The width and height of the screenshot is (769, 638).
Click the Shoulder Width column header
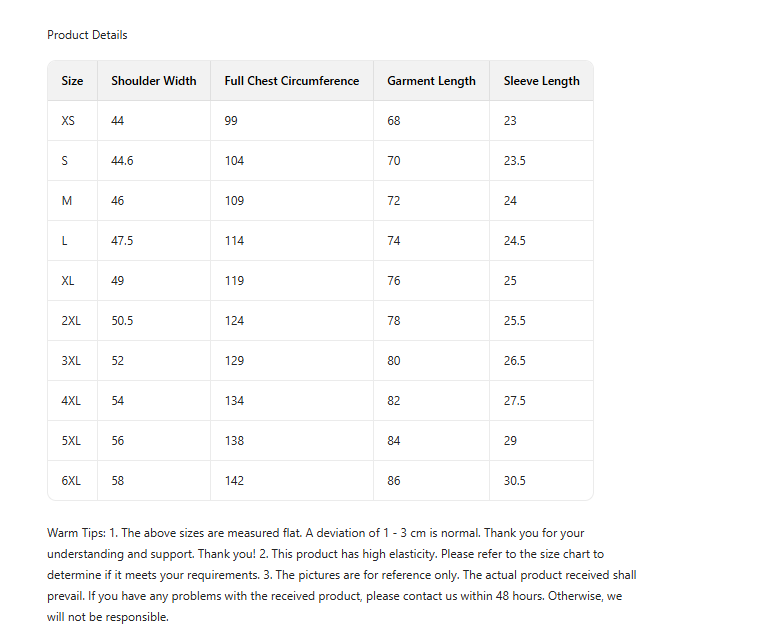pos(153,81)
